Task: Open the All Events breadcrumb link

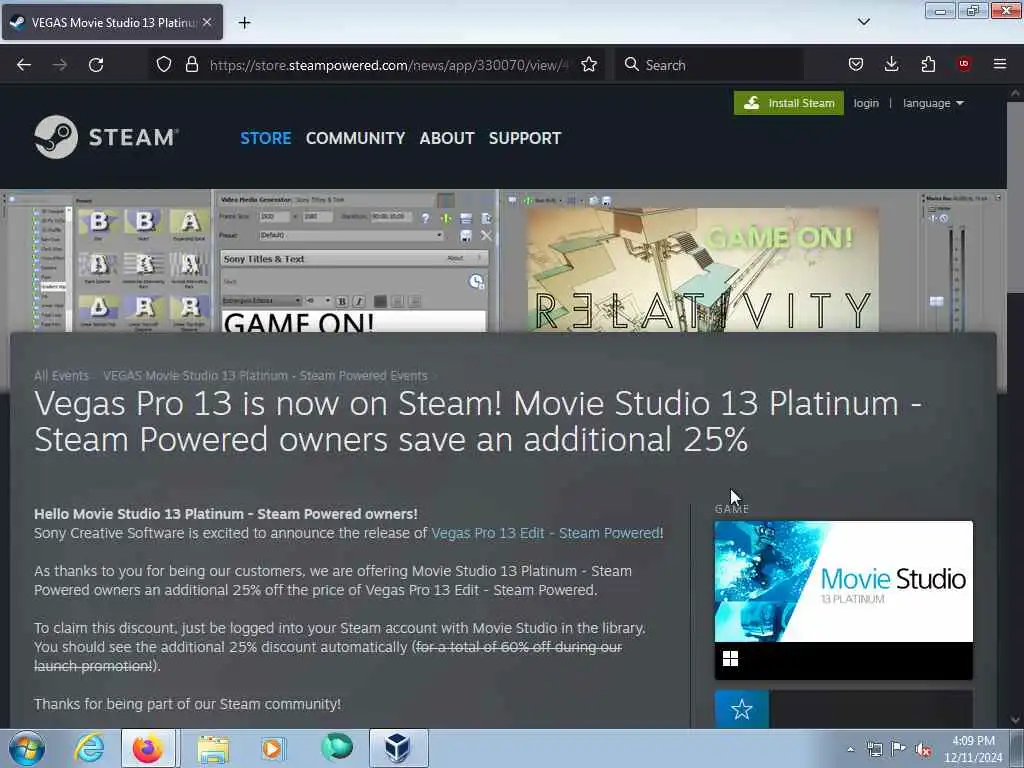Action: tap(61, 376)
